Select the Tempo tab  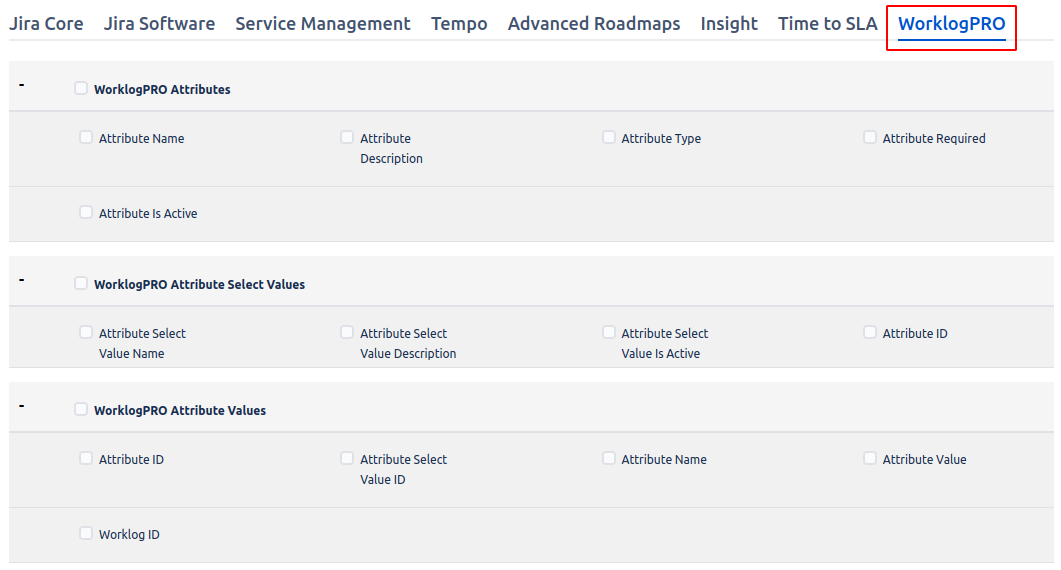point(459,24)
